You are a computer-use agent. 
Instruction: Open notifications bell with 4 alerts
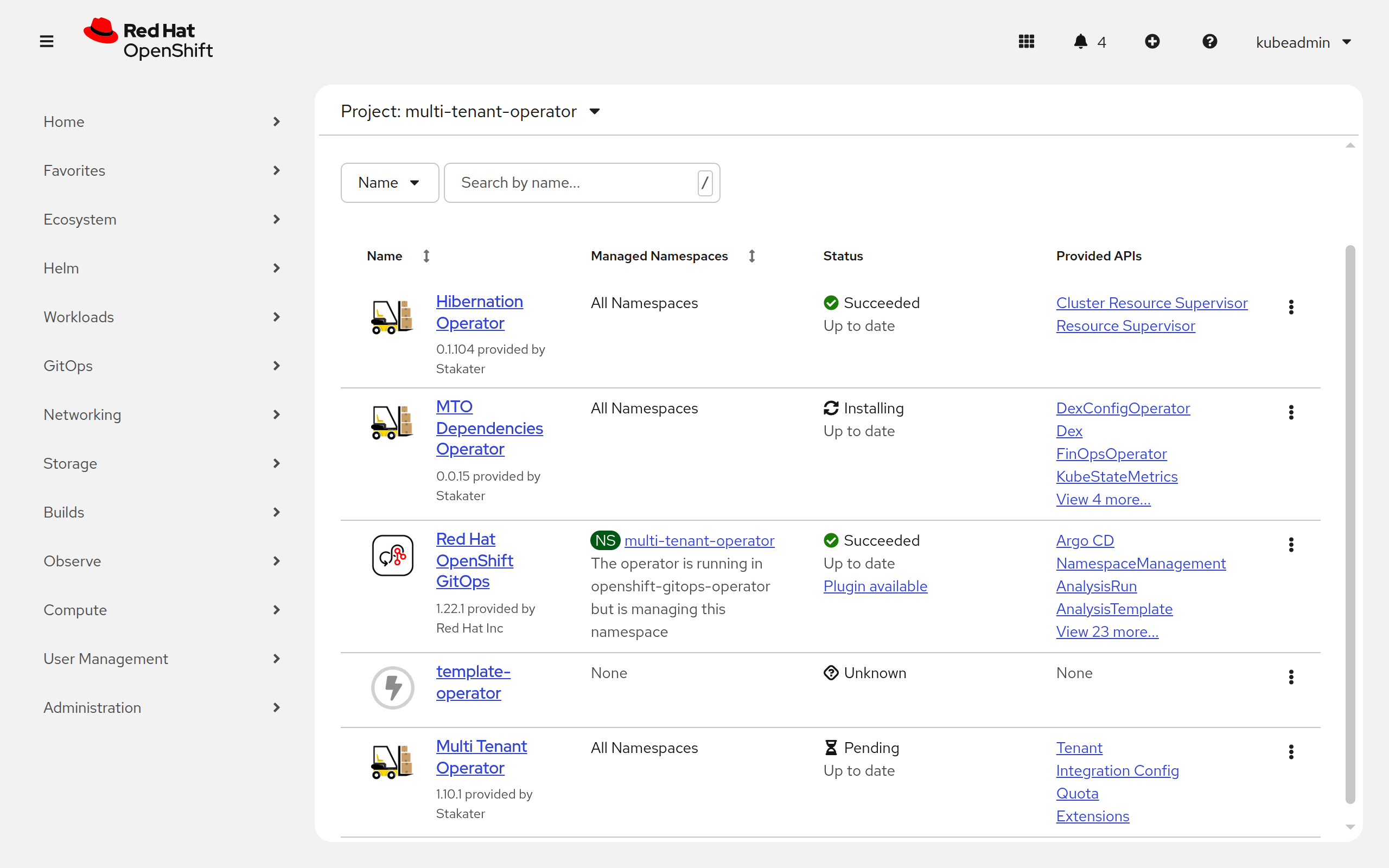point(1089,42)
